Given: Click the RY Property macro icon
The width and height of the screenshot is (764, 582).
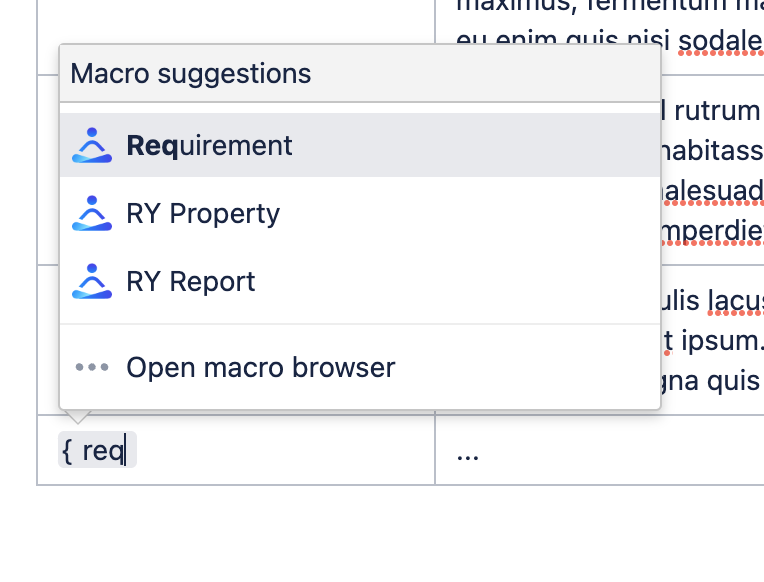Looking at the screenshot, I should tap(92, 214).
